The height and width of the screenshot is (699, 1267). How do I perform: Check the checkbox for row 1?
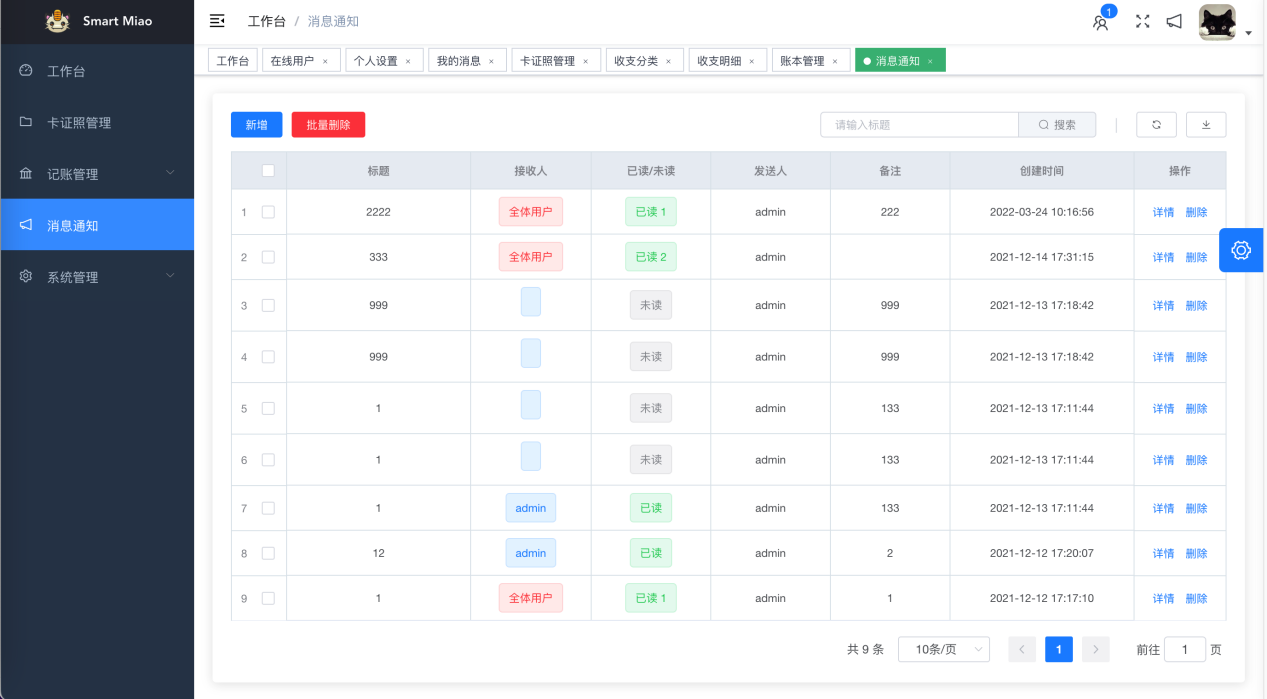pyautogui.click(x=268, y=212)
